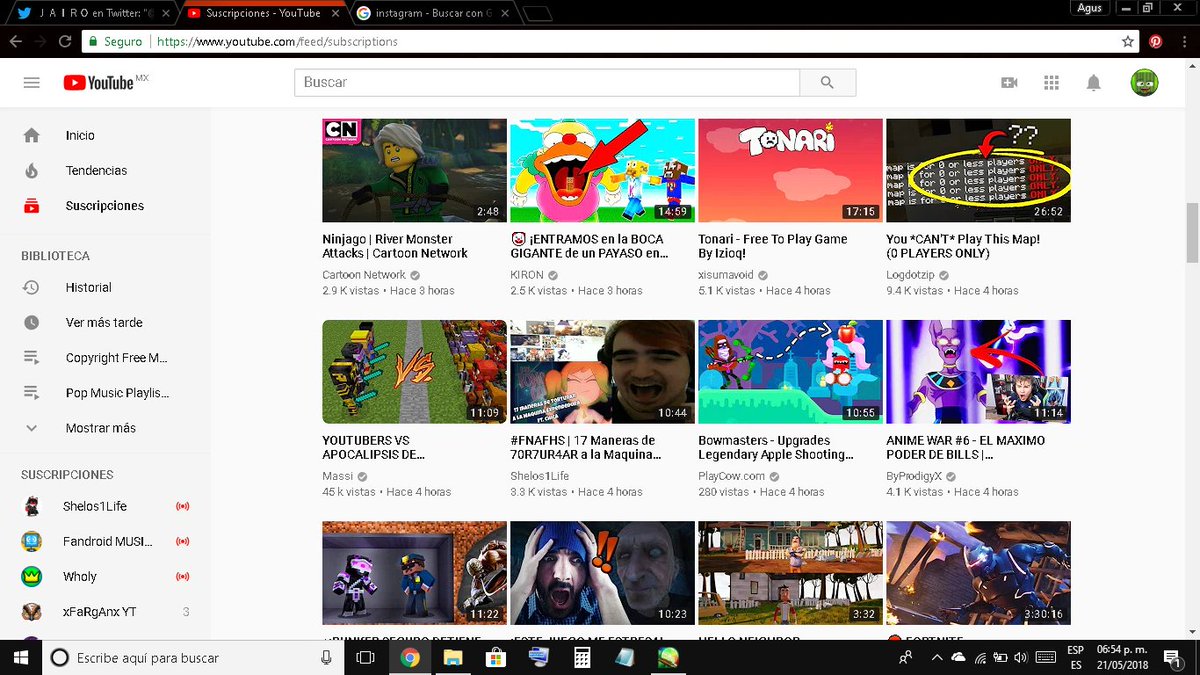This screenshot has width=1200, height=675.
Task: Switch to the instagram Google search tab
Action: coord(432,13)
